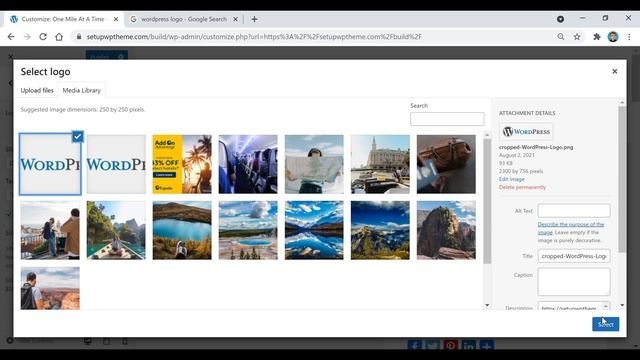This screenshot has width=640, height=360.
Task: Select the vintage car and building thumbnail
Action: point(380,164)
